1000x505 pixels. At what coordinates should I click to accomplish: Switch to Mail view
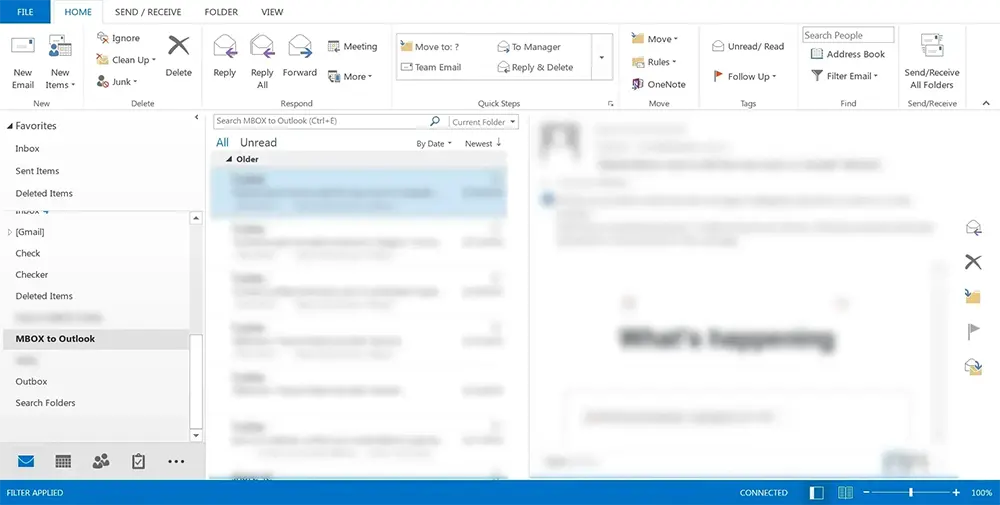(26, 461)
